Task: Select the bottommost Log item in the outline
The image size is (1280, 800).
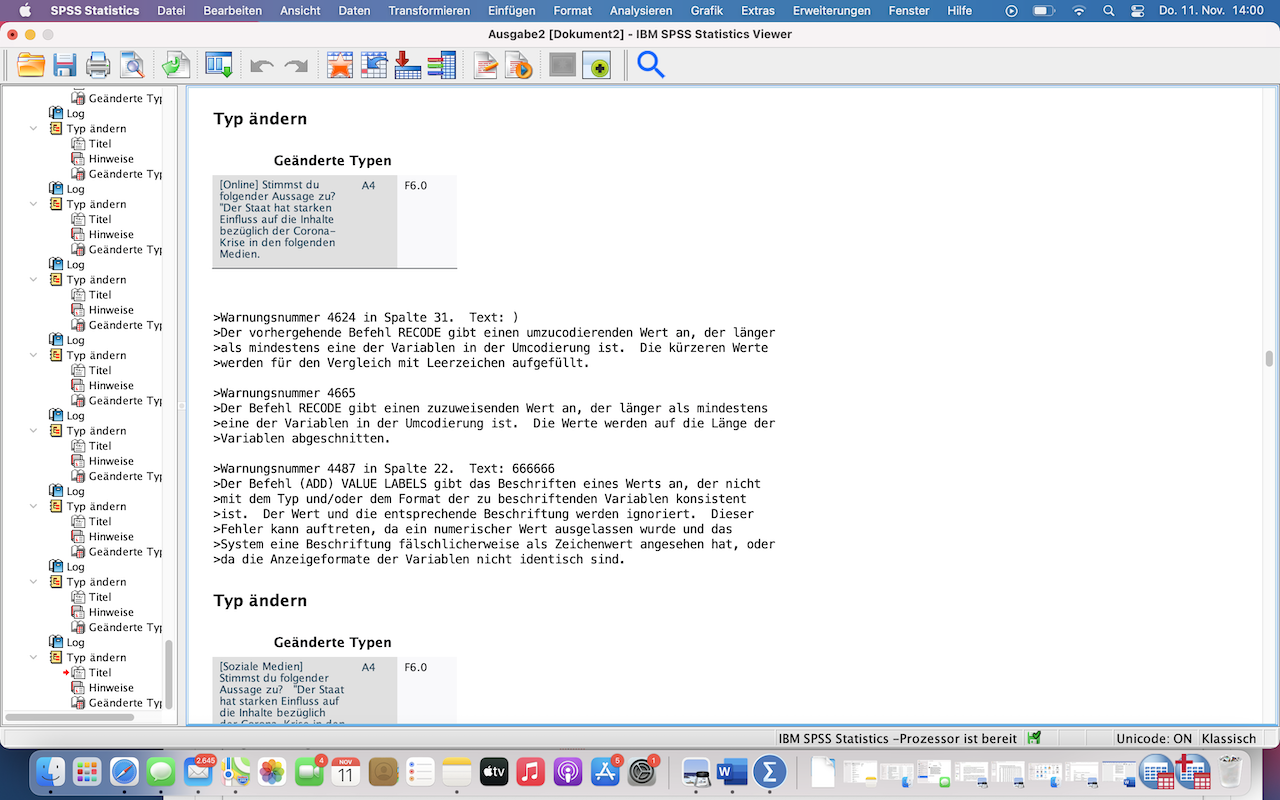Action: [x=75, y=642]
